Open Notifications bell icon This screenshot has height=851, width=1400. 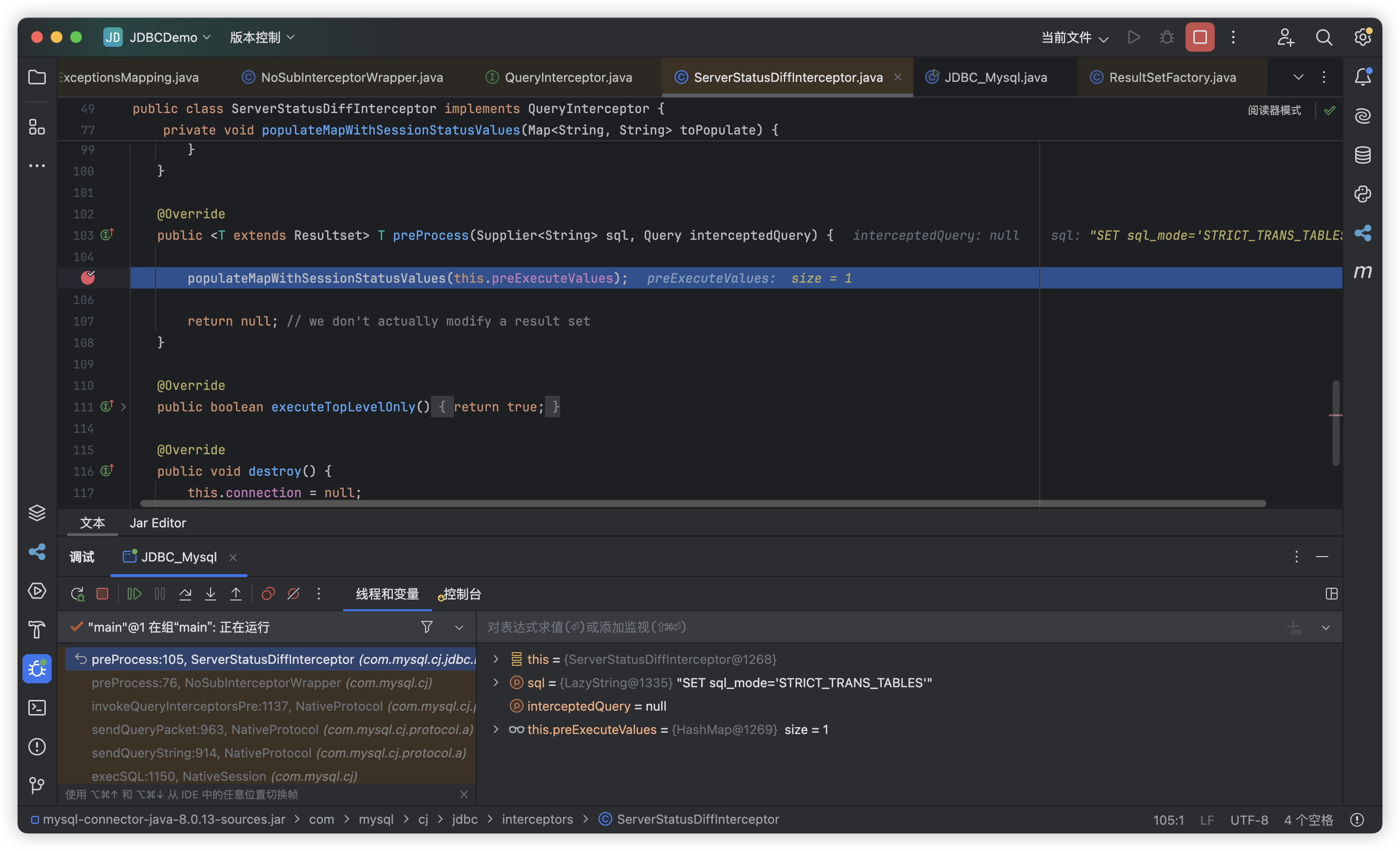pyautogui.click(x=1362, y=77)
